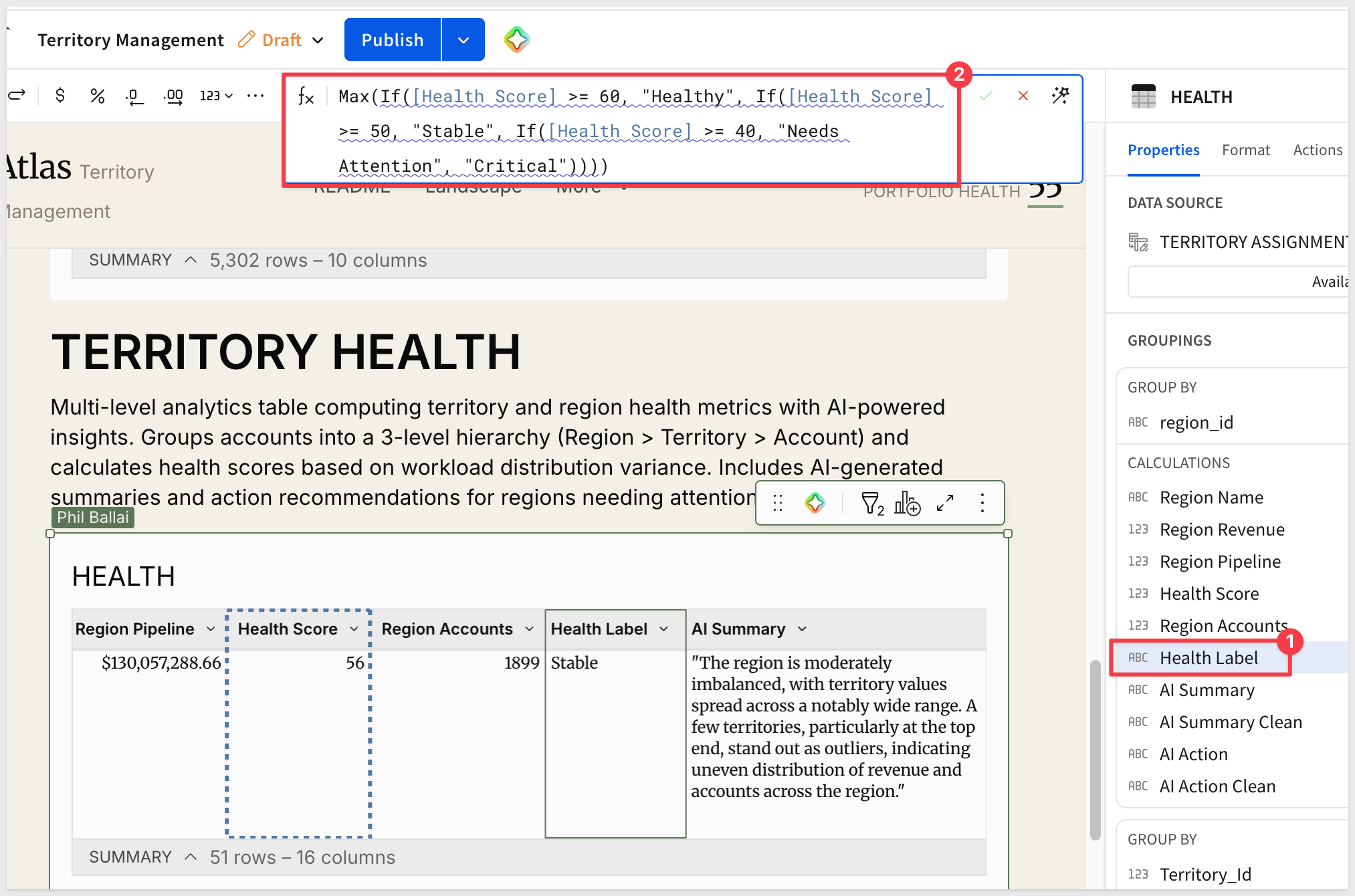Switch to the Properties tab
The image size is (1355, 896).
(x=1163, y=150)
